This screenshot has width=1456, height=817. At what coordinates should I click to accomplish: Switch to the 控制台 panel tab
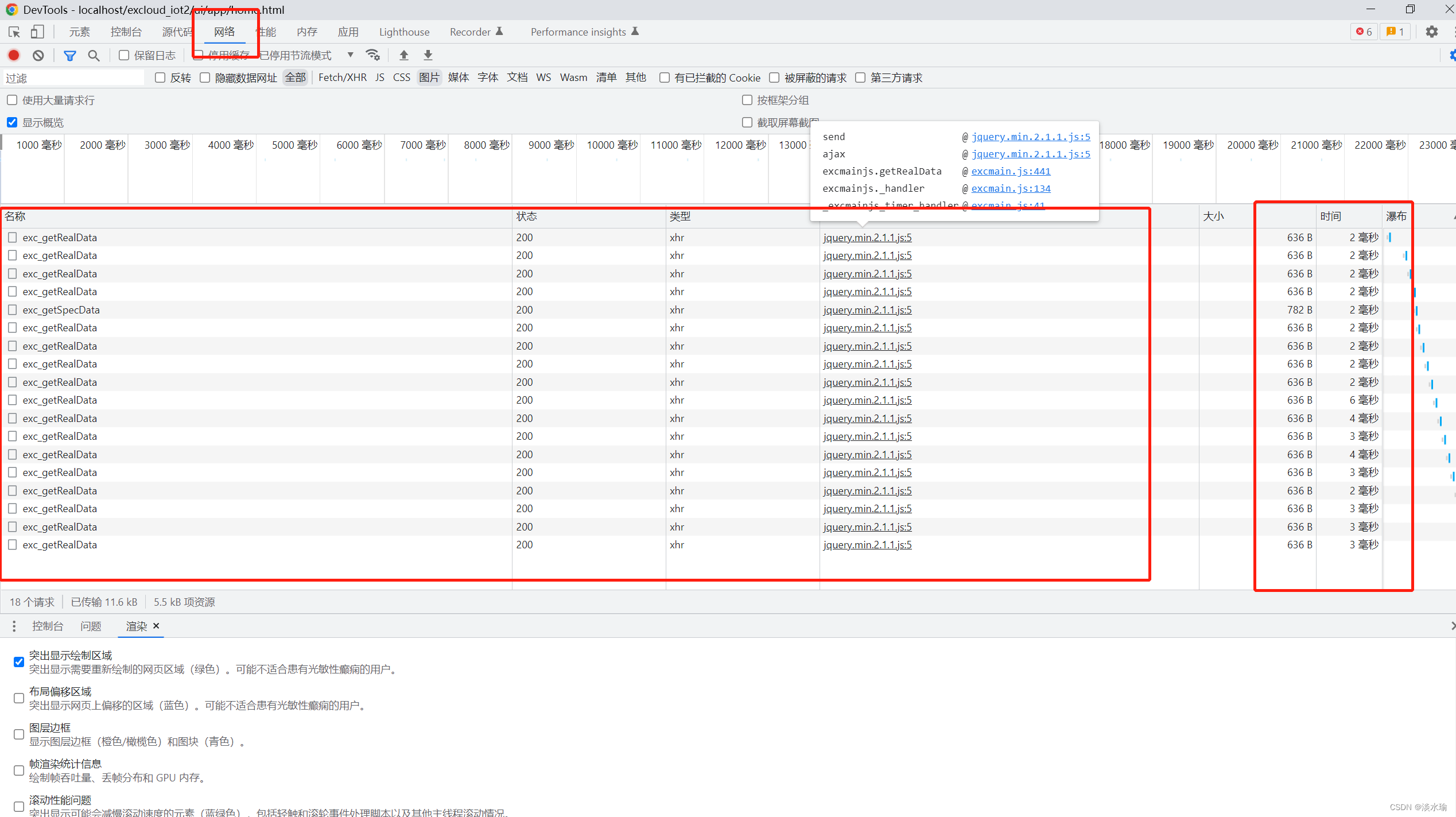tap(126, 32)
